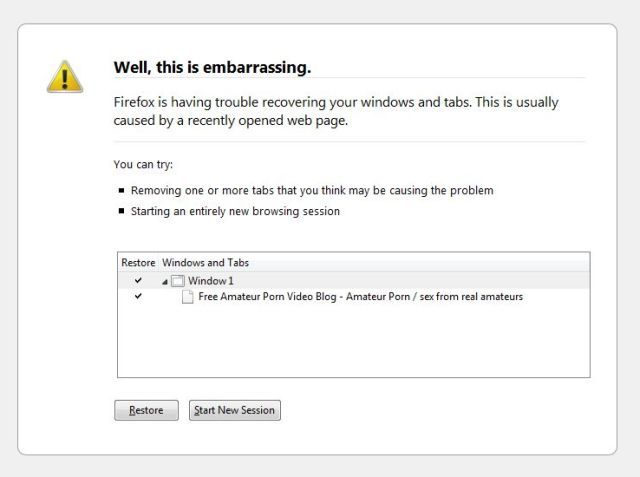640x477 pixels.
Task: Select the tab title row under Window 1
Action: (x=360, y=297)
